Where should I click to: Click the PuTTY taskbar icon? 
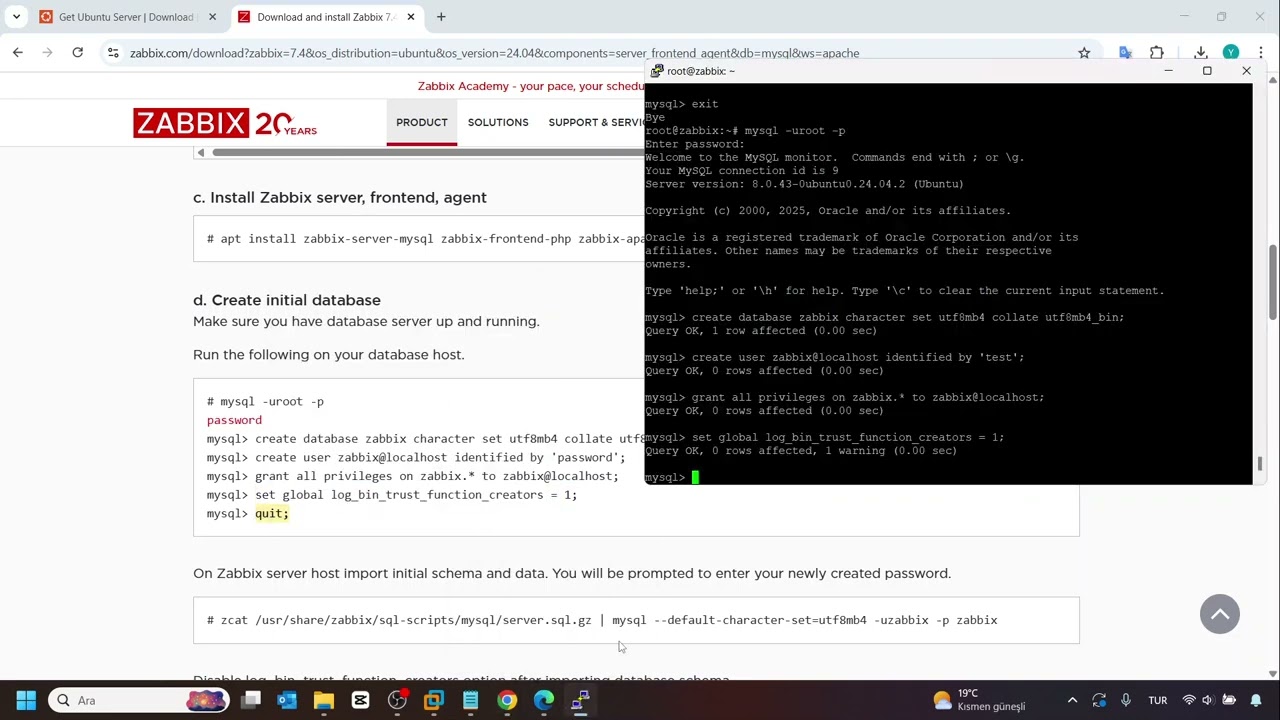point(580,700)
